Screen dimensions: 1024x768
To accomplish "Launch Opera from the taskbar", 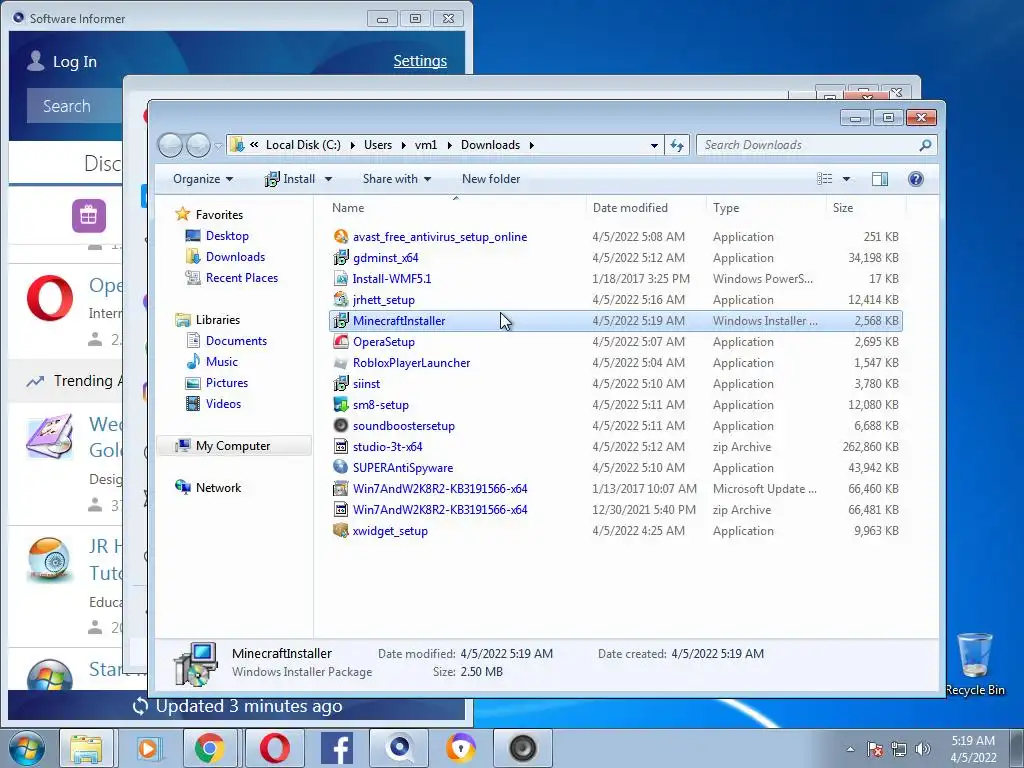I will 274,748.
